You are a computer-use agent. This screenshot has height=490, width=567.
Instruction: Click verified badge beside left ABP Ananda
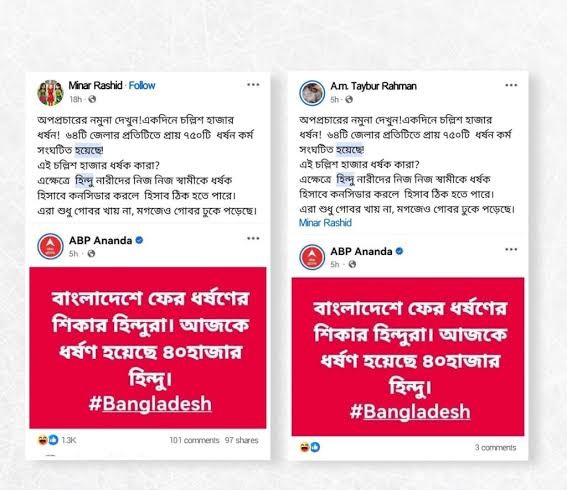139,240
